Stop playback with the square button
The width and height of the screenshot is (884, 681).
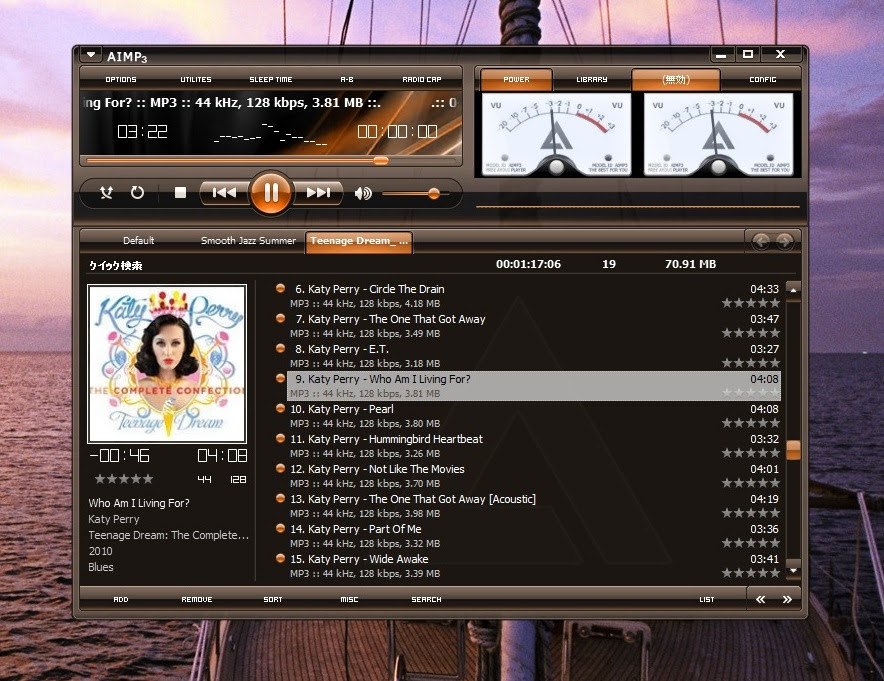(180, 193)
